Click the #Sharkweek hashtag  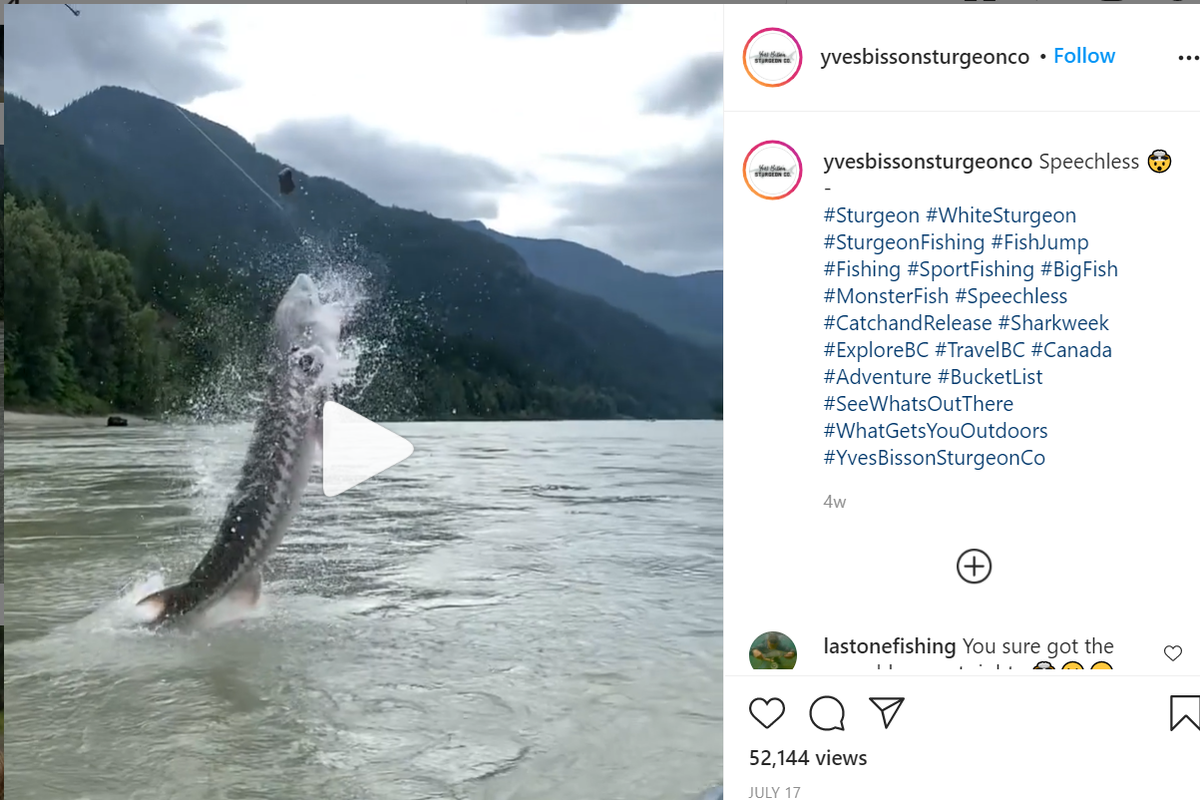1054,322
